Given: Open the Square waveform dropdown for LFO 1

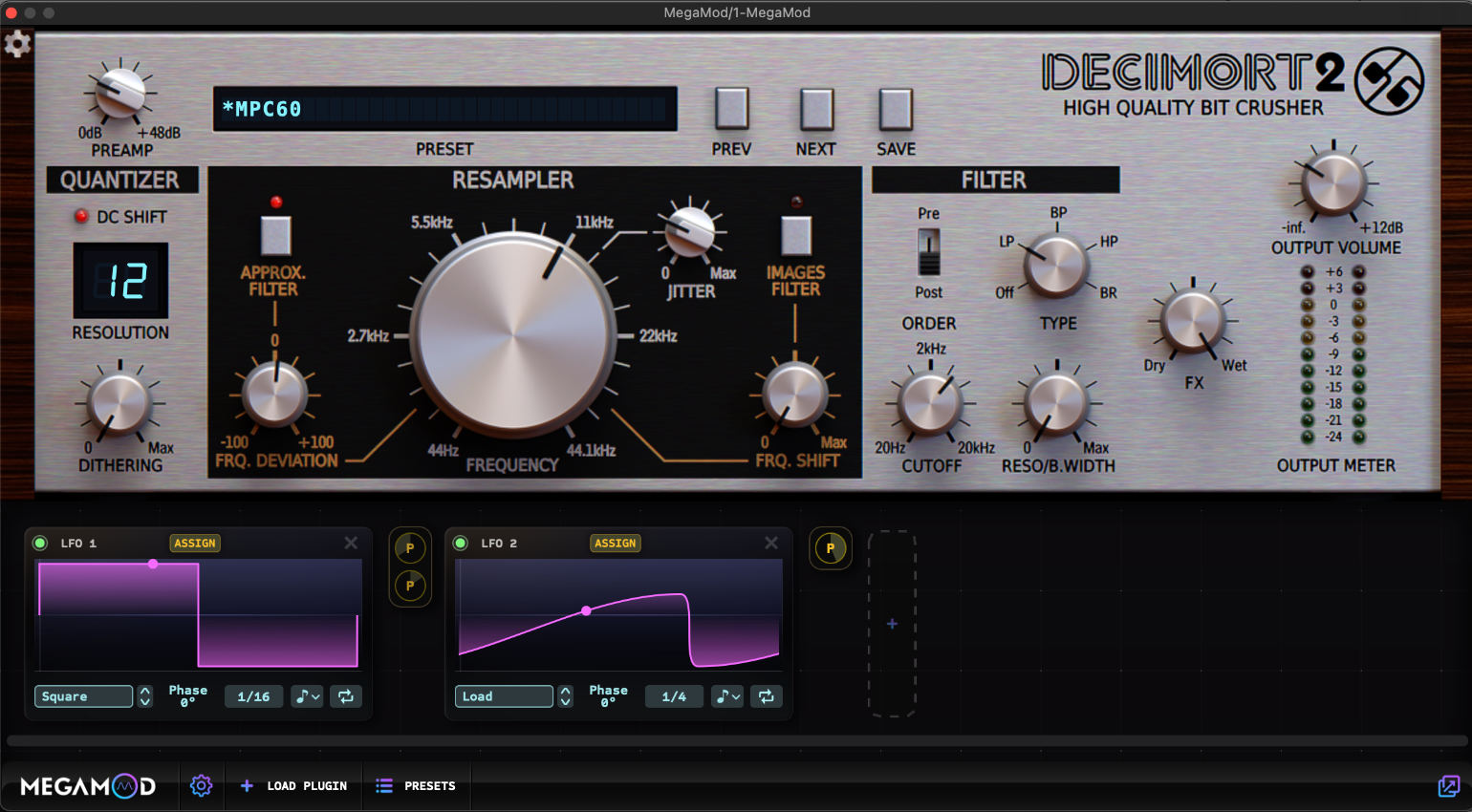Looking at the screenshot, I should click(x=83, y=696).
